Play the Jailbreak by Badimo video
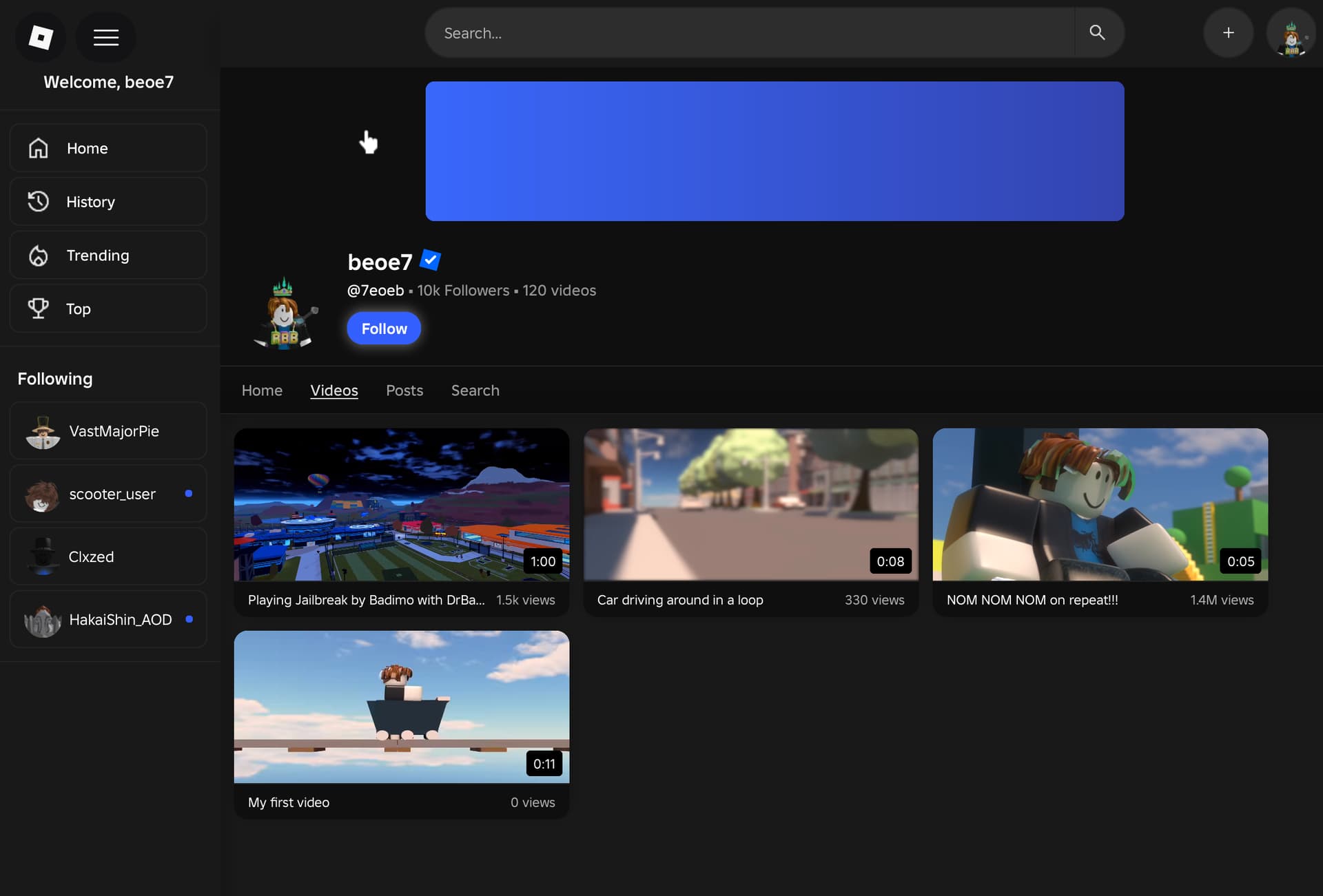Image resolution: width=1323 pixels, height=896 pixels. [x=401, y=505]
